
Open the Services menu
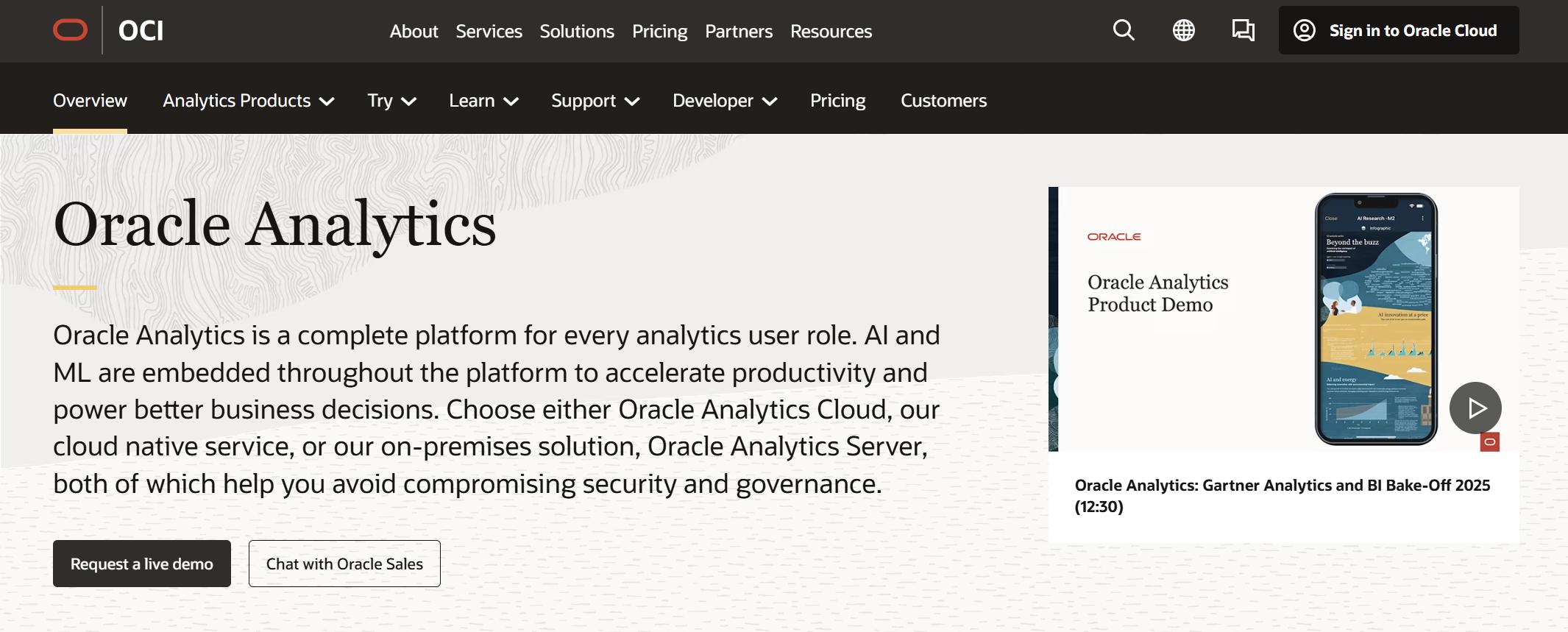[x=489, y=31]
